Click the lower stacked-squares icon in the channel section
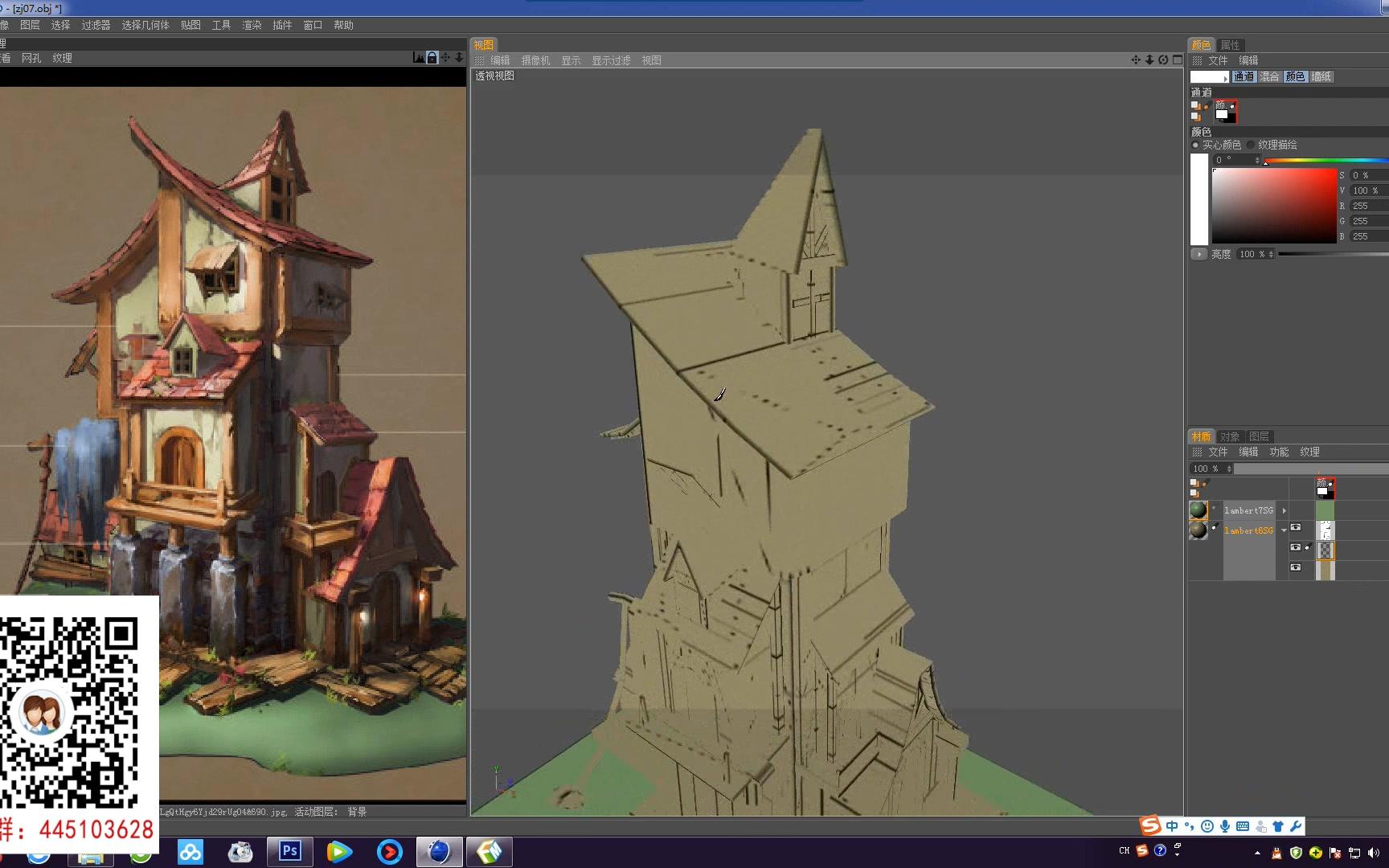1389x868 pixels. pos(1196,117)
